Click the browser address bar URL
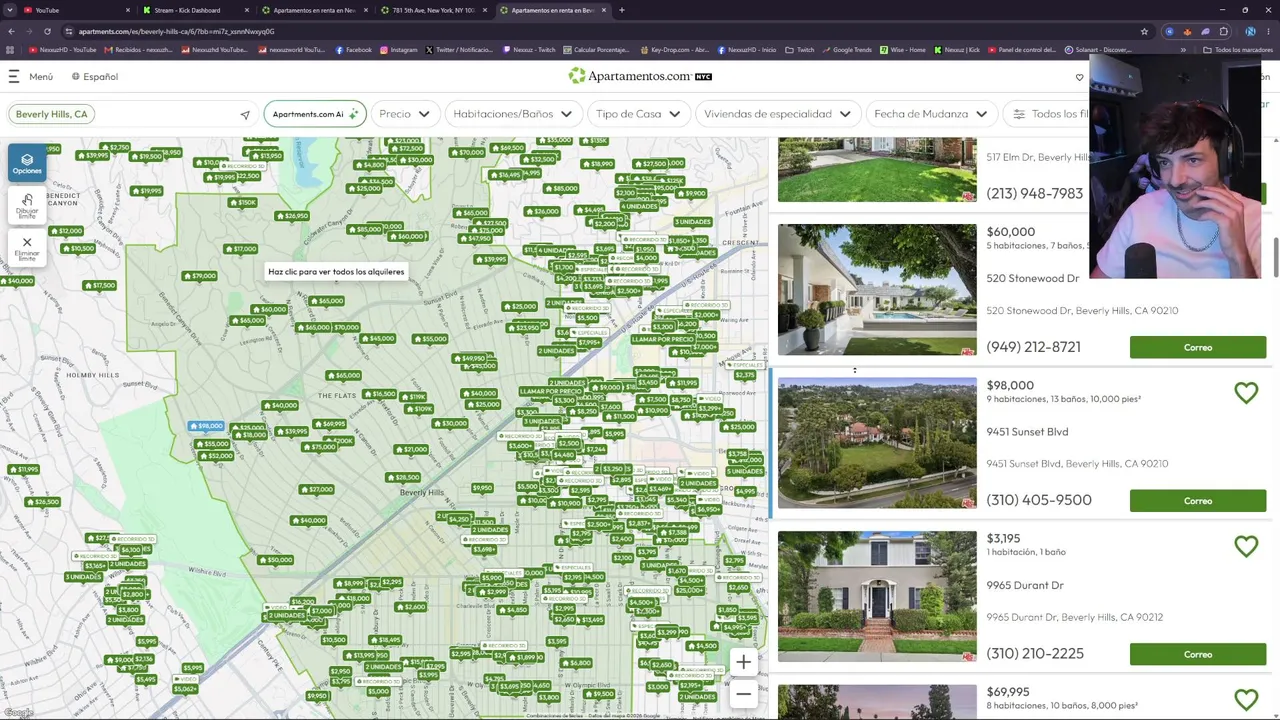The height and width of the screenshot is (720, 1280). pos(176,31)
